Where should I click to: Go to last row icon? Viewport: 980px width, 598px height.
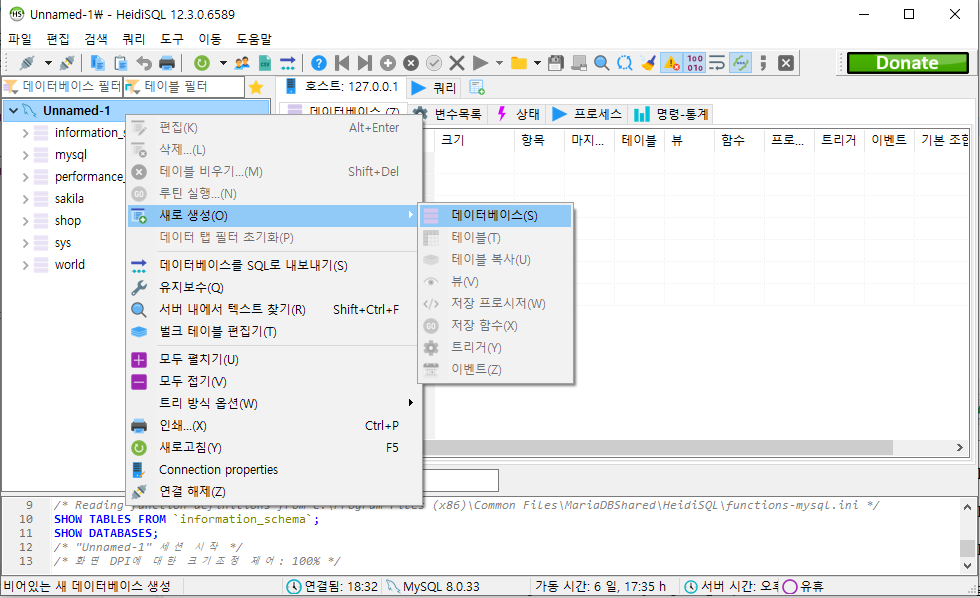tap(365, 63)
